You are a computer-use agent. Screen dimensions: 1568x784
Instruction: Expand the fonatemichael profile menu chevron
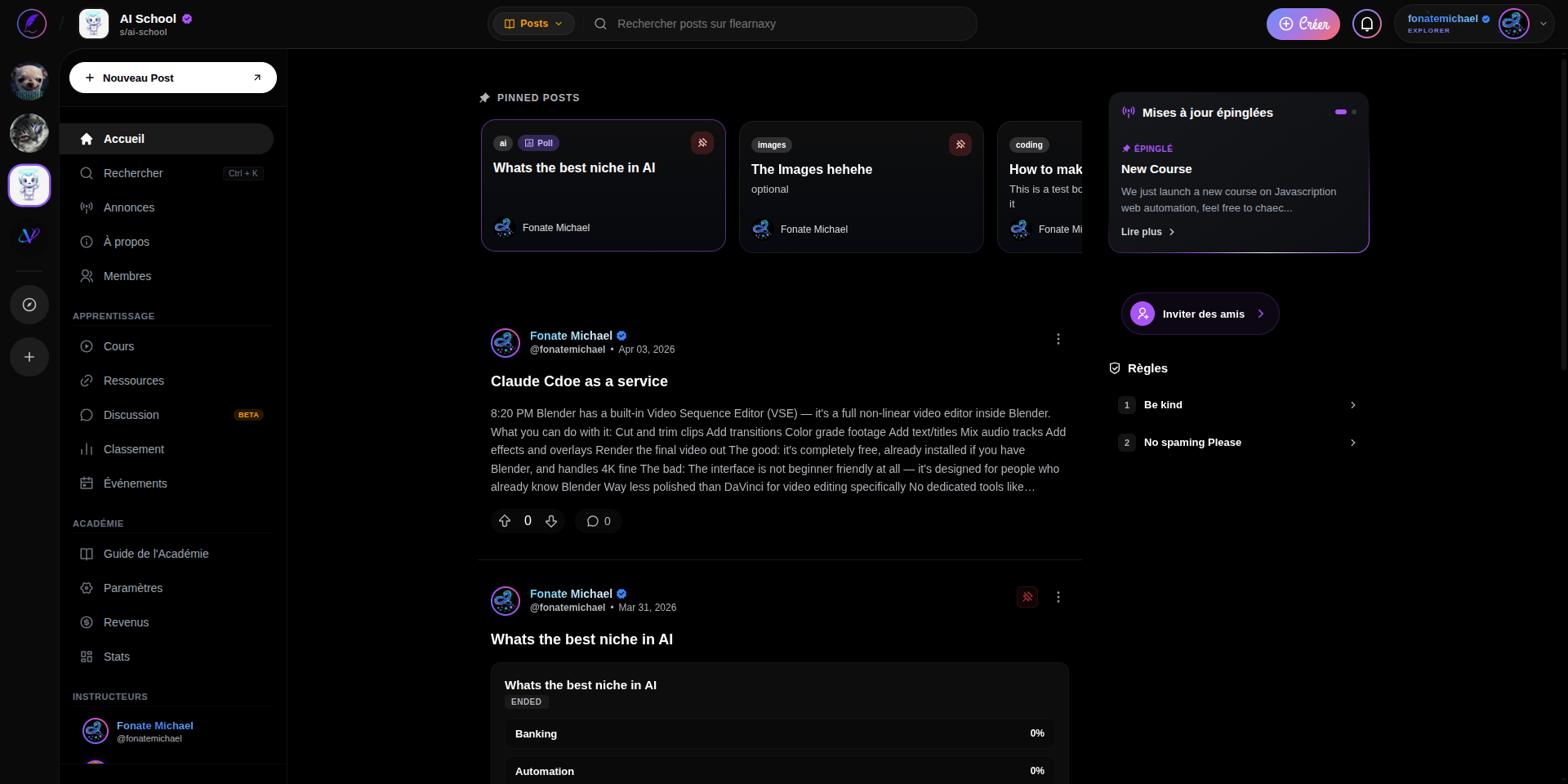[x=1543, y=24]
